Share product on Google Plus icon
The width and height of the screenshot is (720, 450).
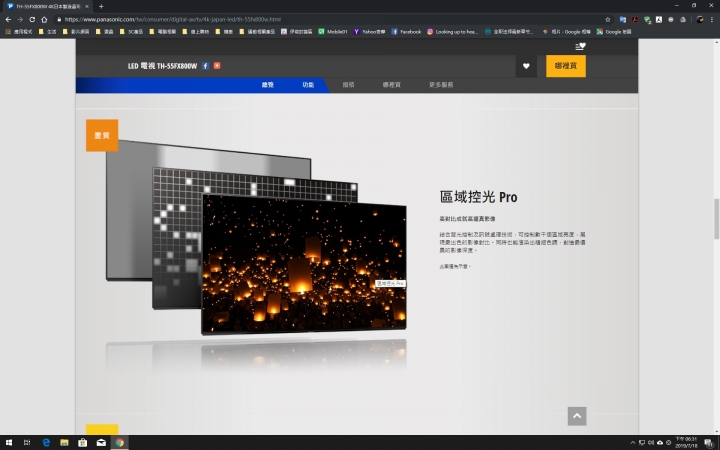[217, 66]
